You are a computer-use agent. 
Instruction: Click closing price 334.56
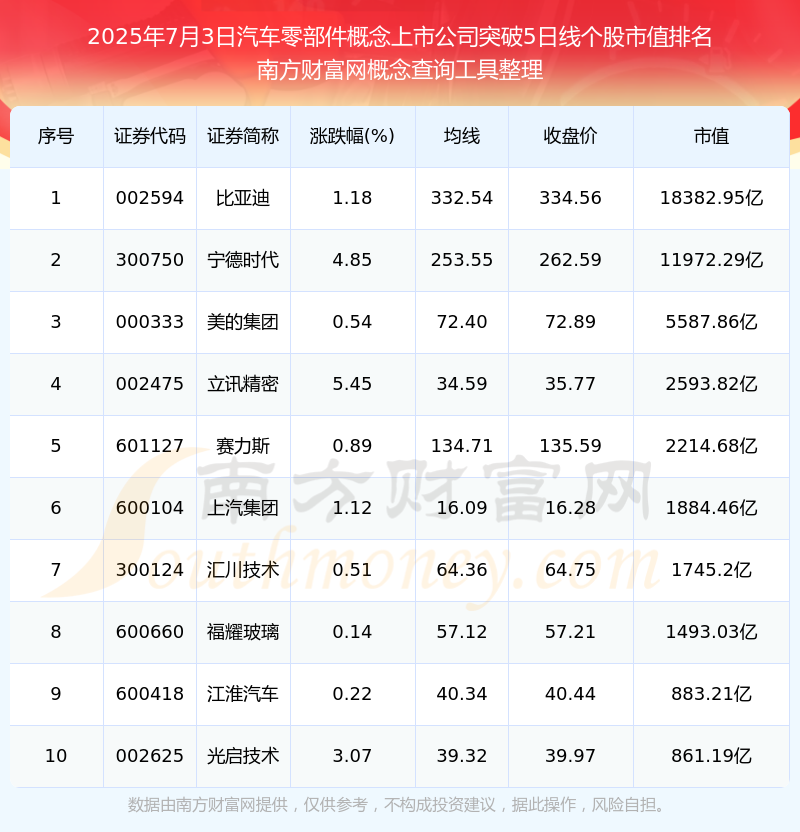point(570,198)
